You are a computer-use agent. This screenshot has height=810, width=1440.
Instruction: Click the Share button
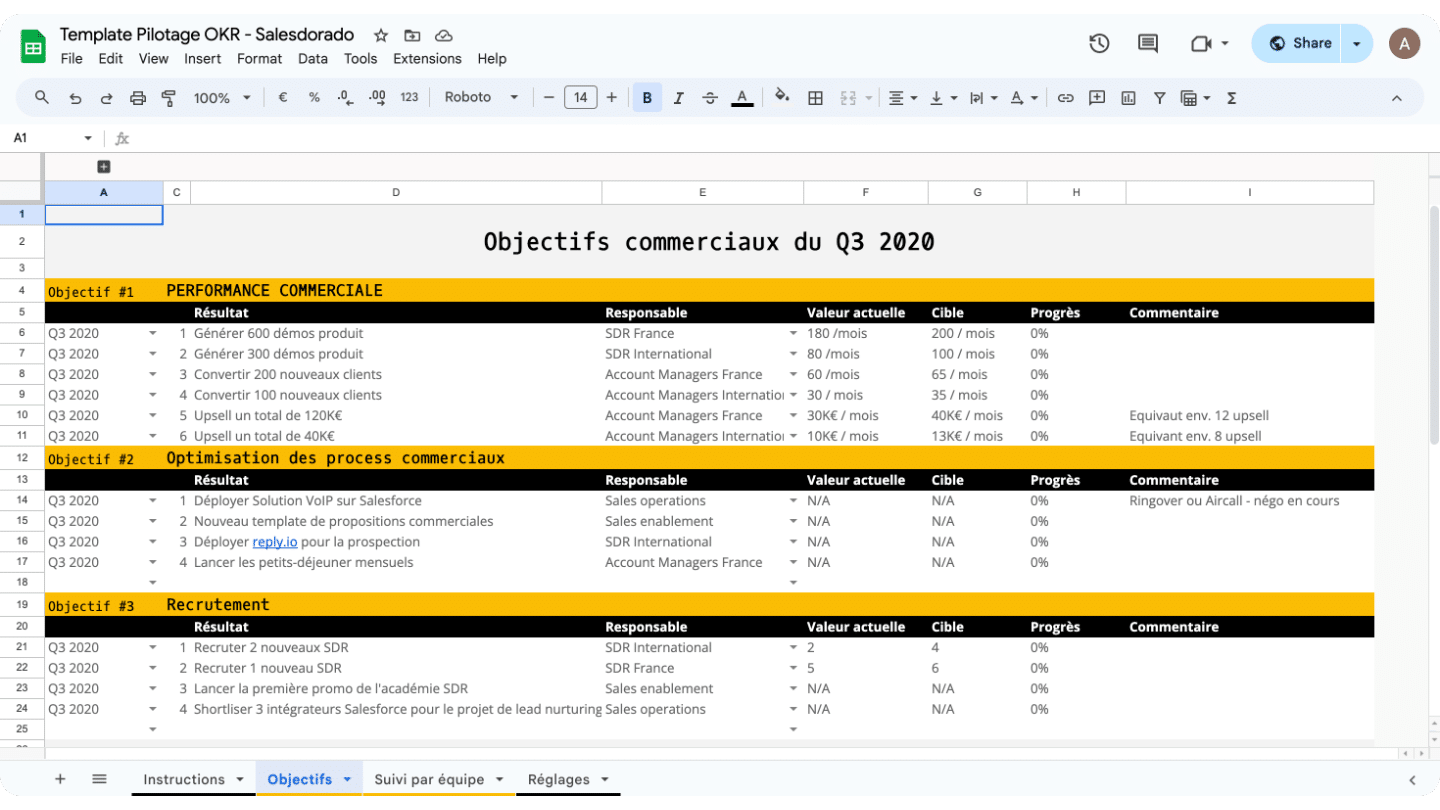click(1299, 43)
